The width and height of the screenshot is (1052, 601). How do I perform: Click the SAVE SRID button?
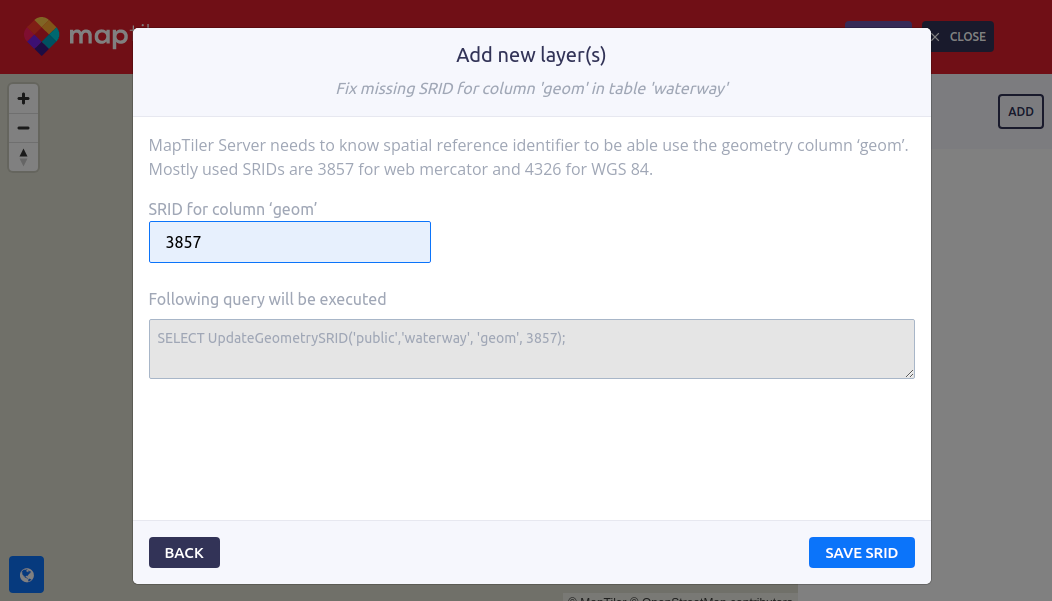[x=861, y=553]
